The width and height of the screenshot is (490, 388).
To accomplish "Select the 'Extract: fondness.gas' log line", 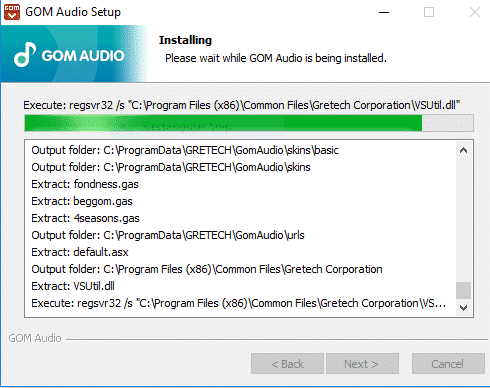I will 85,184.
